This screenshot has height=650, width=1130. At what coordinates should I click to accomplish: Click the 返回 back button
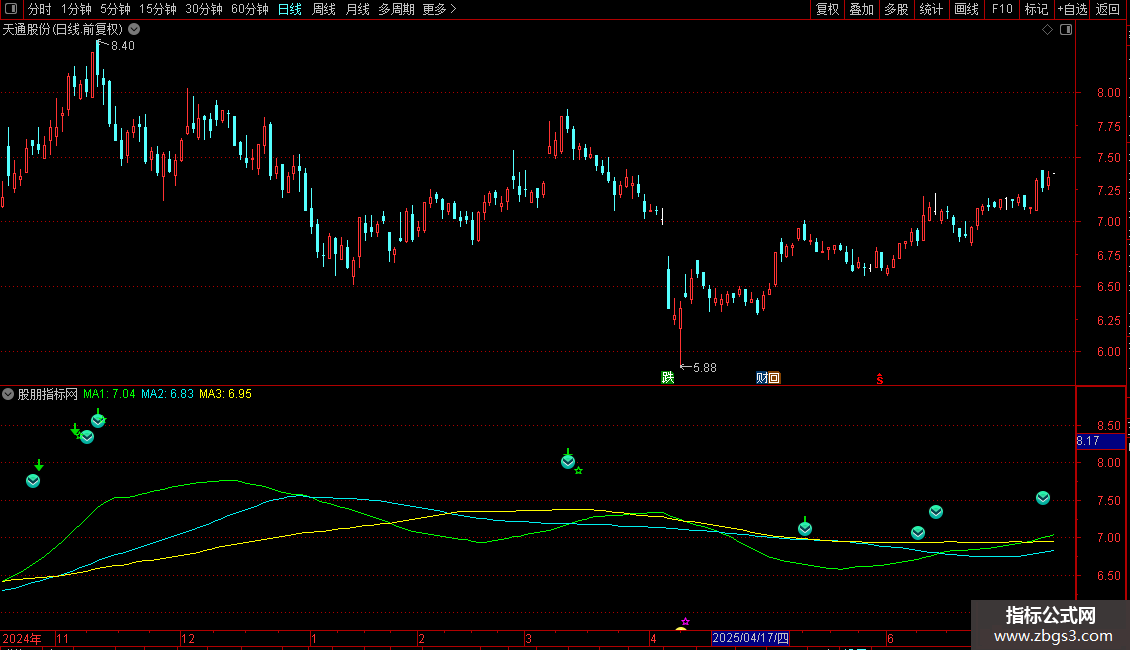click(x=1108, y=9)
